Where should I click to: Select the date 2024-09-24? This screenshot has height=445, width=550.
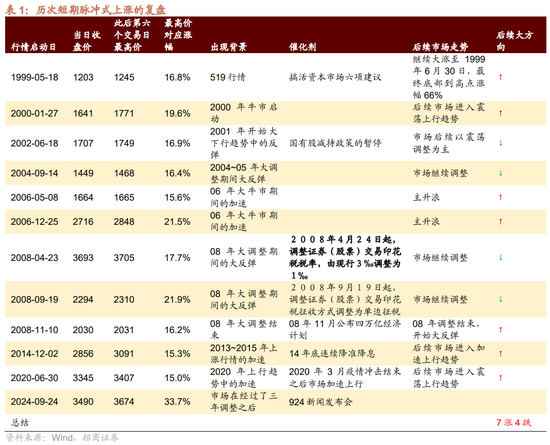[34, 402]
